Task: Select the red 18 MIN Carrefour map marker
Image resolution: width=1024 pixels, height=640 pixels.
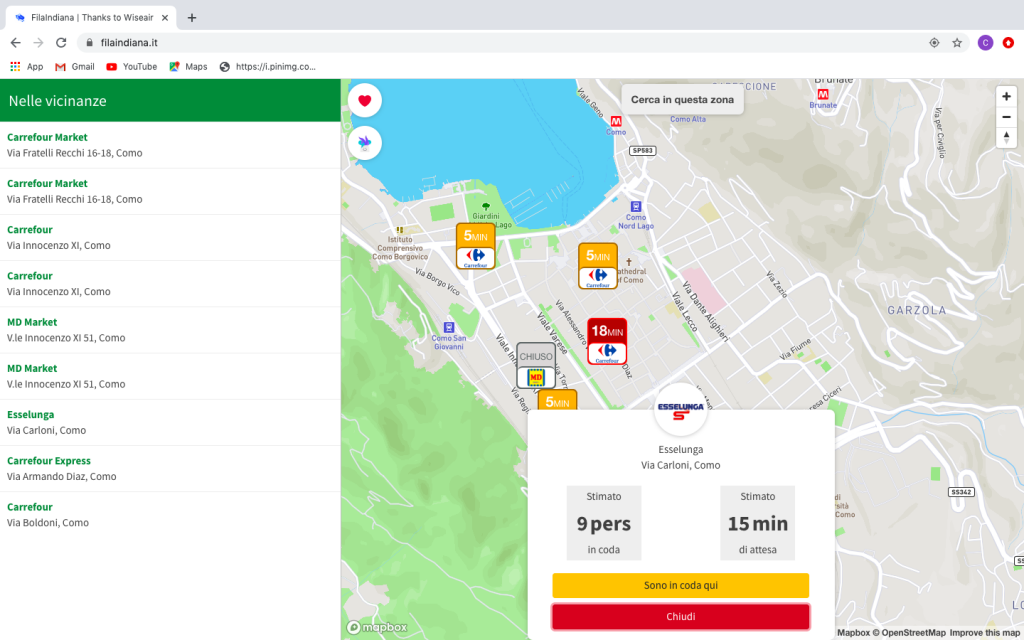Action: pos(607,342)
